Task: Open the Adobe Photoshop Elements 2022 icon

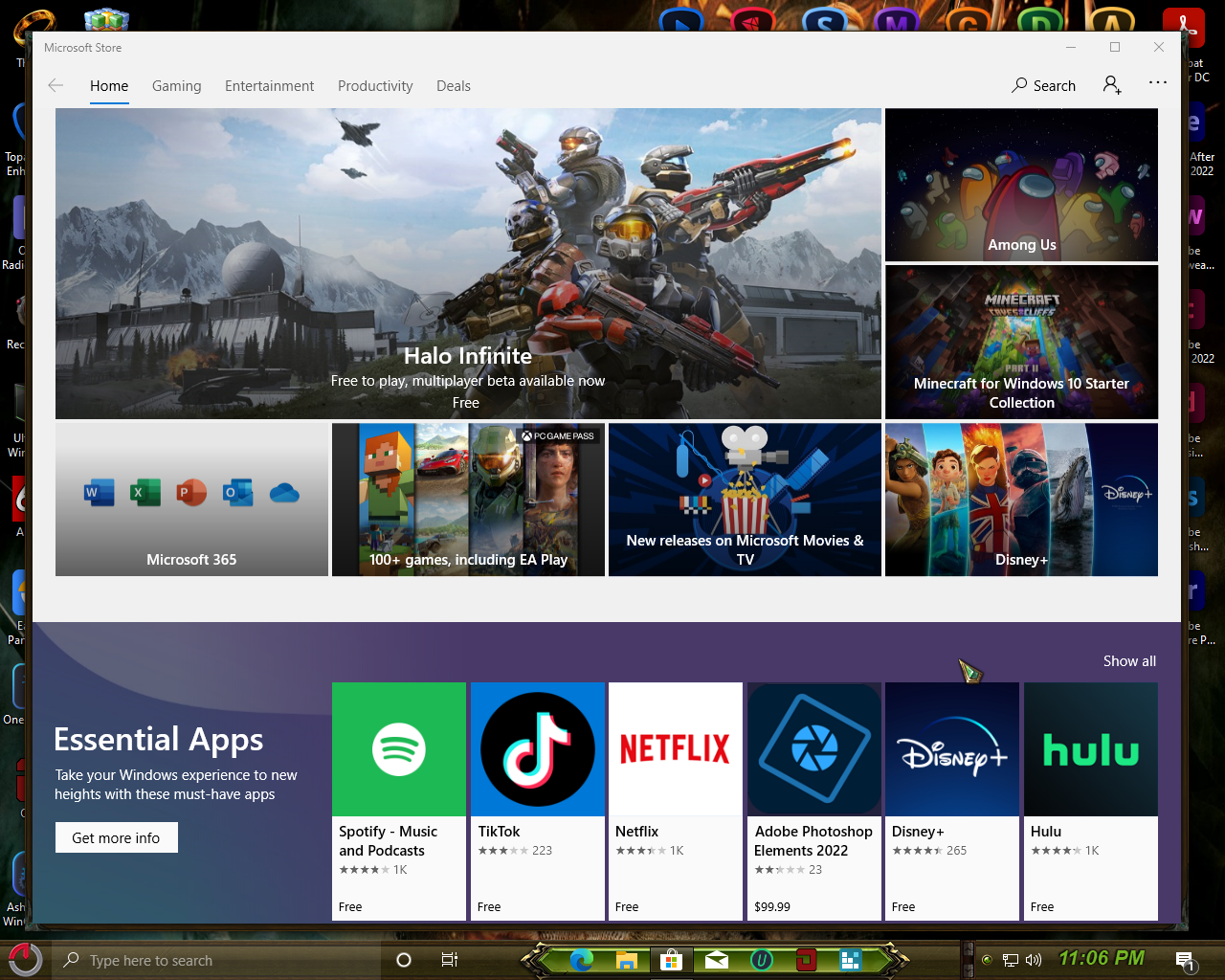Action: tap(814, 749)
